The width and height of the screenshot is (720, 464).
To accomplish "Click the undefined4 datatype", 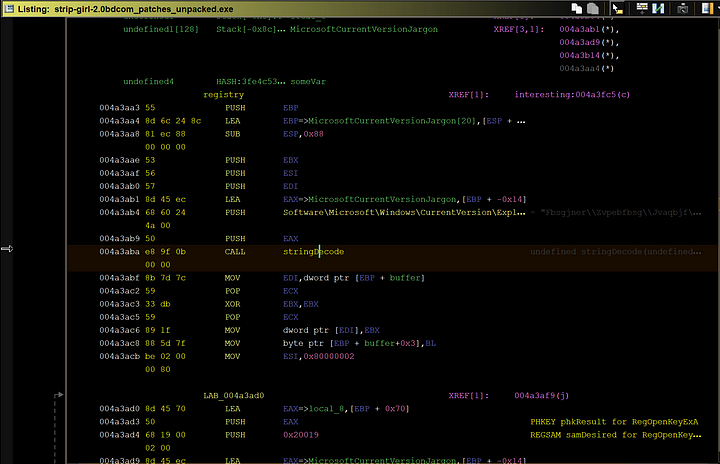I will click(148, 82).
